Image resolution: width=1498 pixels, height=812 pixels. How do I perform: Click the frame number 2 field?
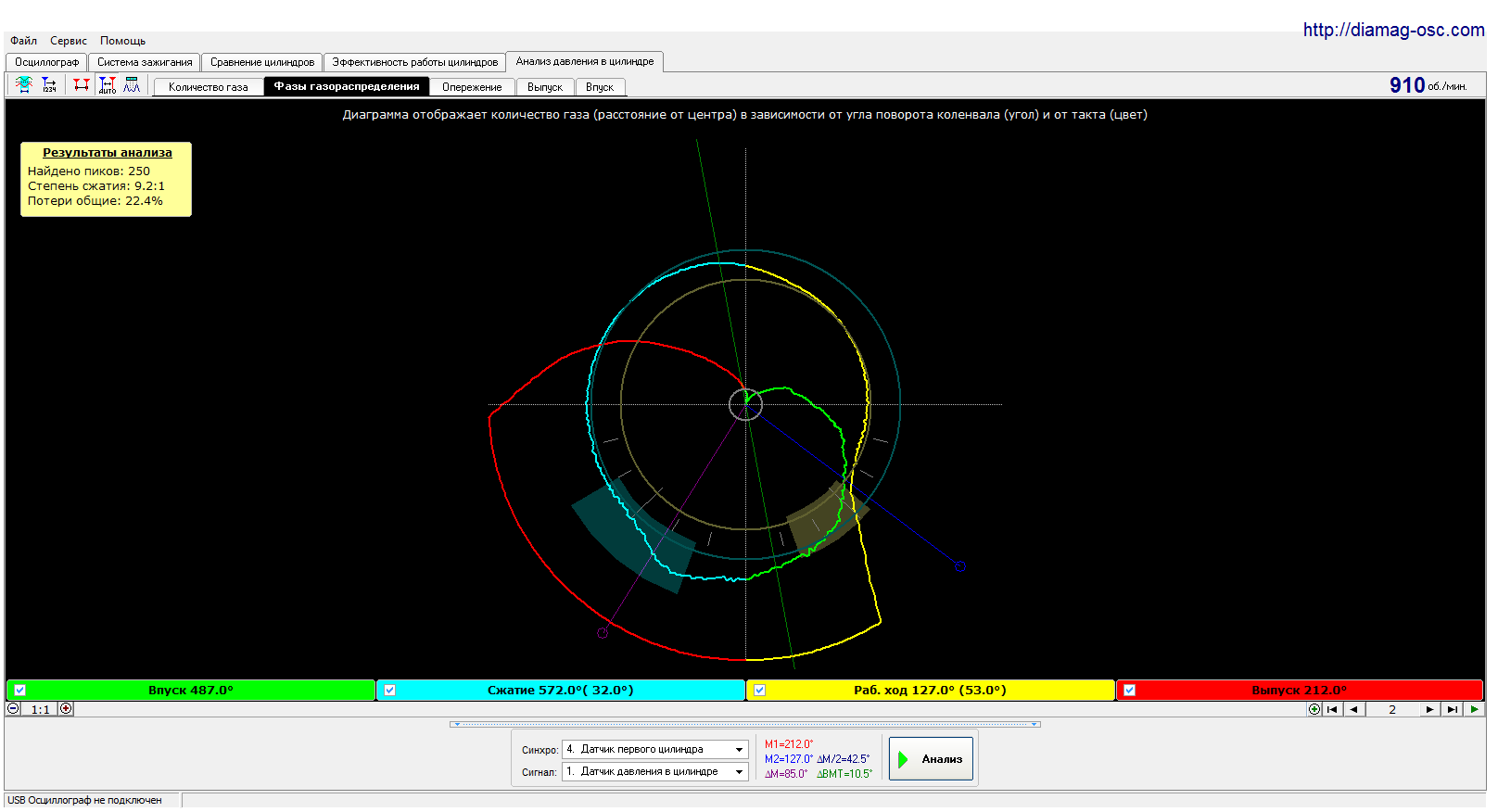(x=1392, y=710)
